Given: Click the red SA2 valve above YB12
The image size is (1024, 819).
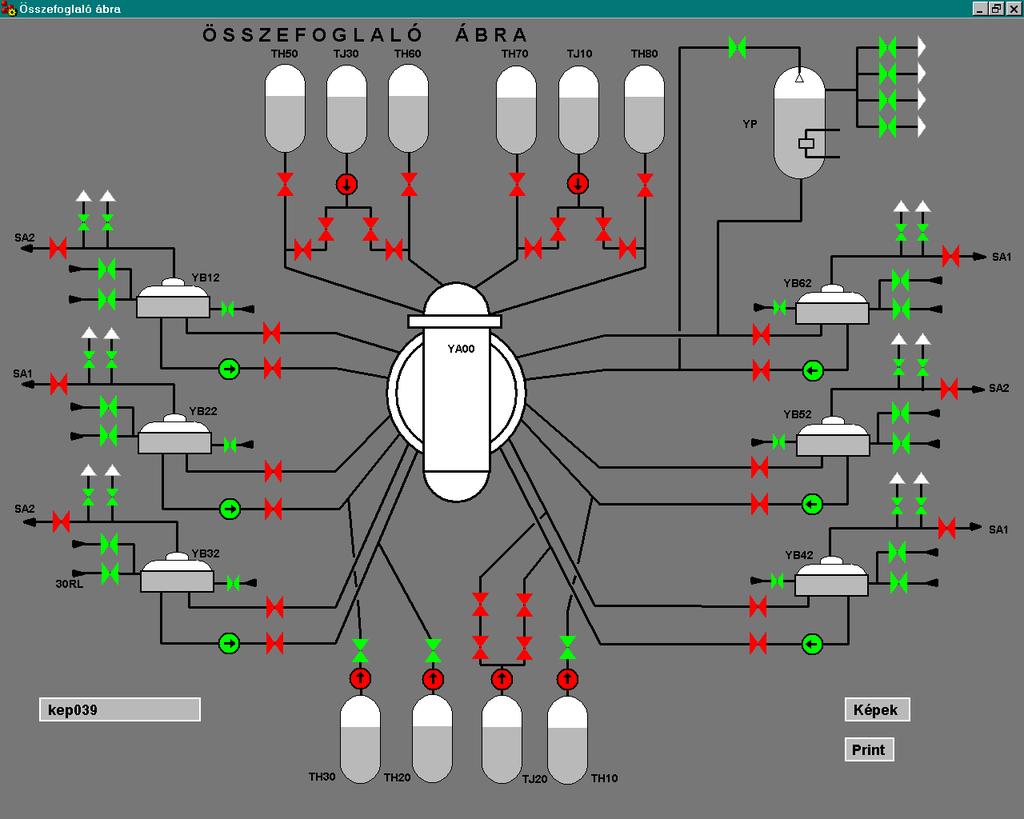Looking at the screenshot, I should click(x=58, y=248).
